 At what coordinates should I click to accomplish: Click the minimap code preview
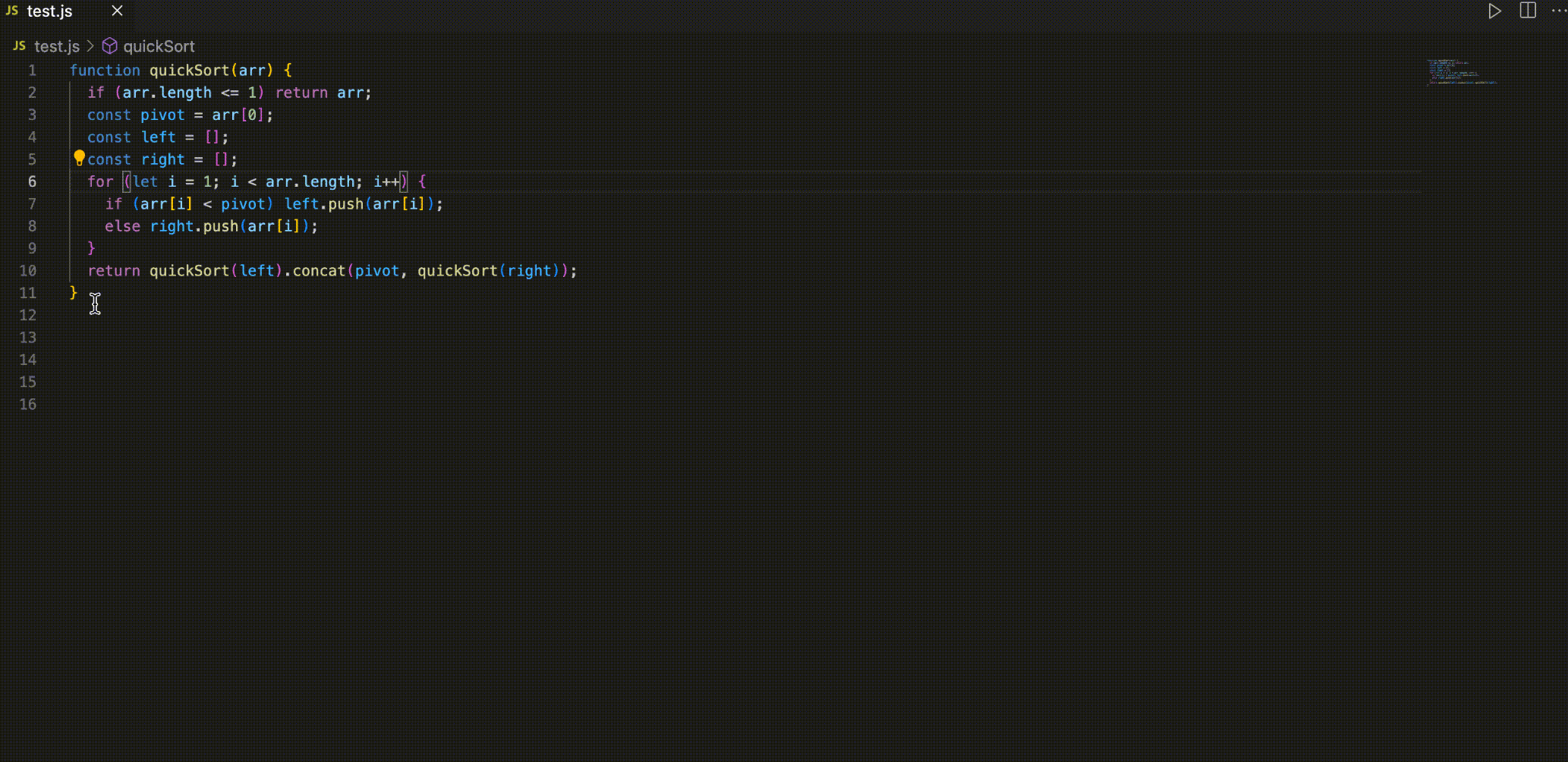click(1462, 71)
